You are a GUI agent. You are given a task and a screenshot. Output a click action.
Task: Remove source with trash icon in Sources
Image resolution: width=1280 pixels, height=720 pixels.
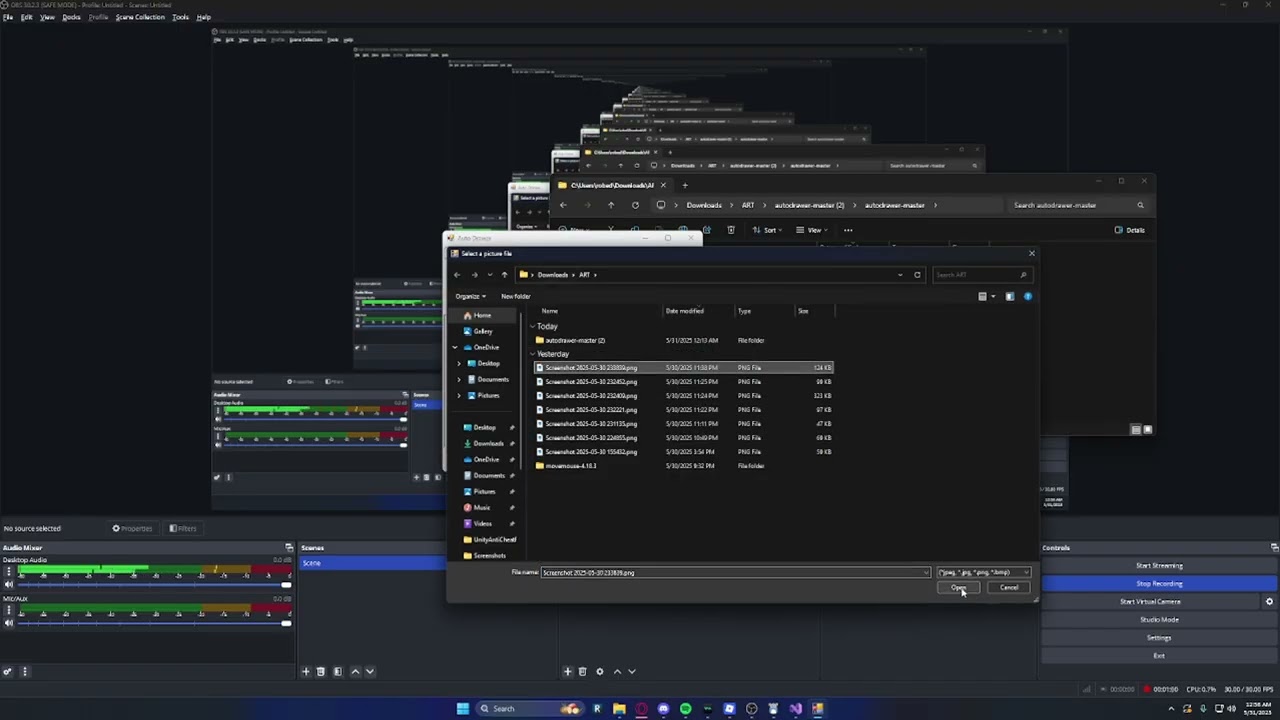click(x=582, y=672)
